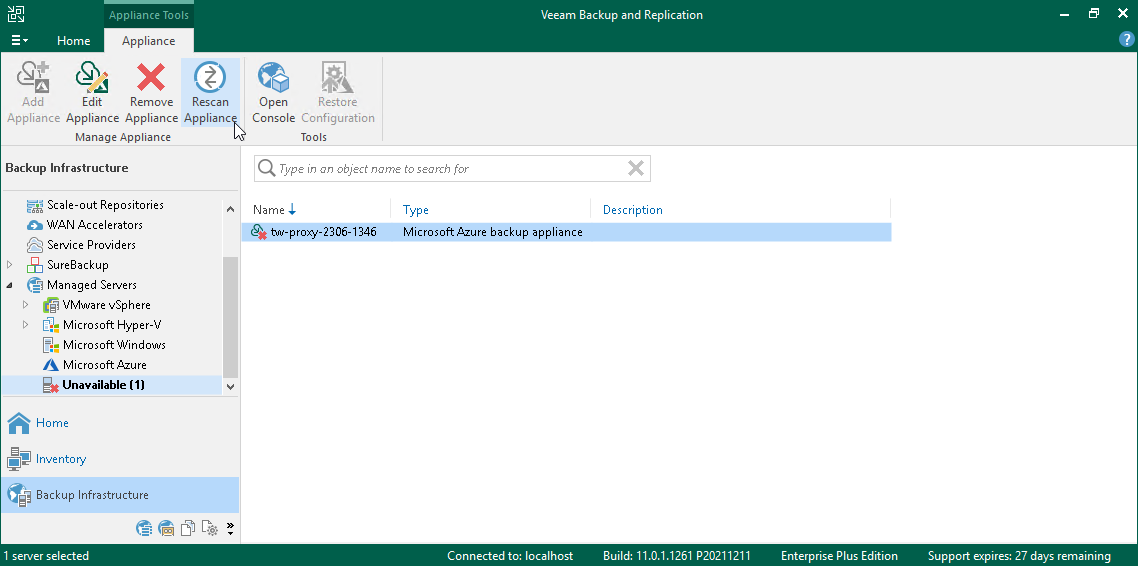Image resolution: width=1138 pixels, height=566 pixels.
Task: Click the Veeam application icon in title bar
Action: coord(15,14)
